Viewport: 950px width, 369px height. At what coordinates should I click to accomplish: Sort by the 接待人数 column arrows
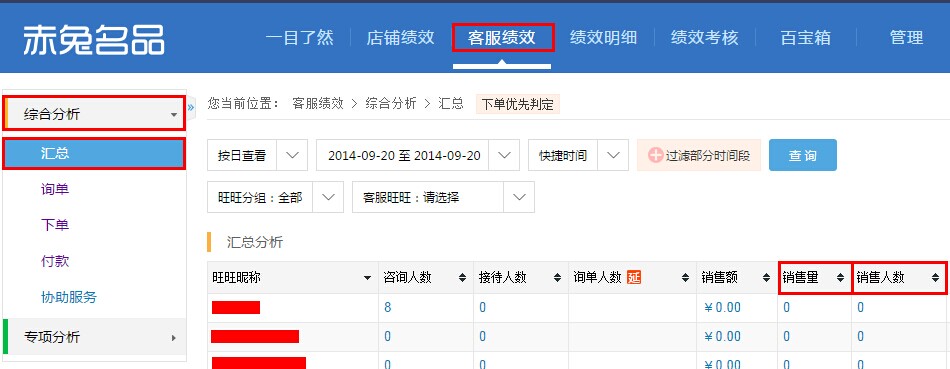pyautogui.click(x=557, y=278)
